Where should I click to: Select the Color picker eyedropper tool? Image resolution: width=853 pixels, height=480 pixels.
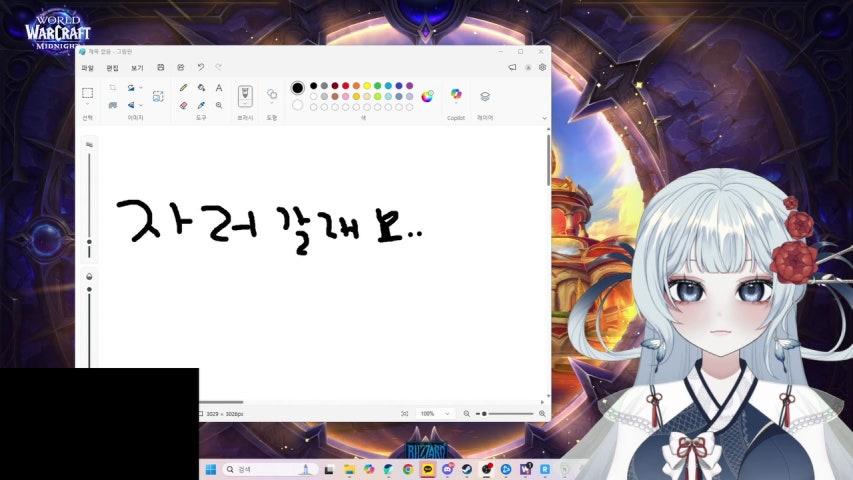tap(201, 105)
